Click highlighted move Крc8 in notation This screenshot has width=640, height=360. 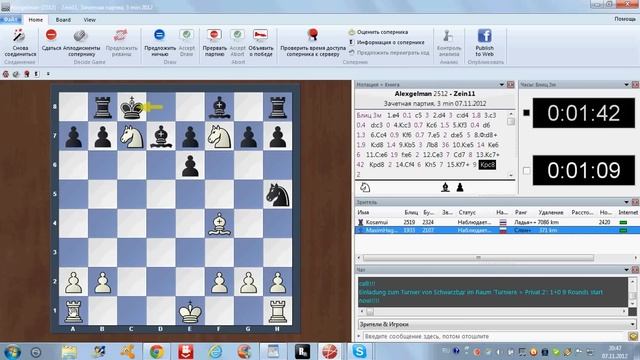pyautogui.click(x=487, y=164)
